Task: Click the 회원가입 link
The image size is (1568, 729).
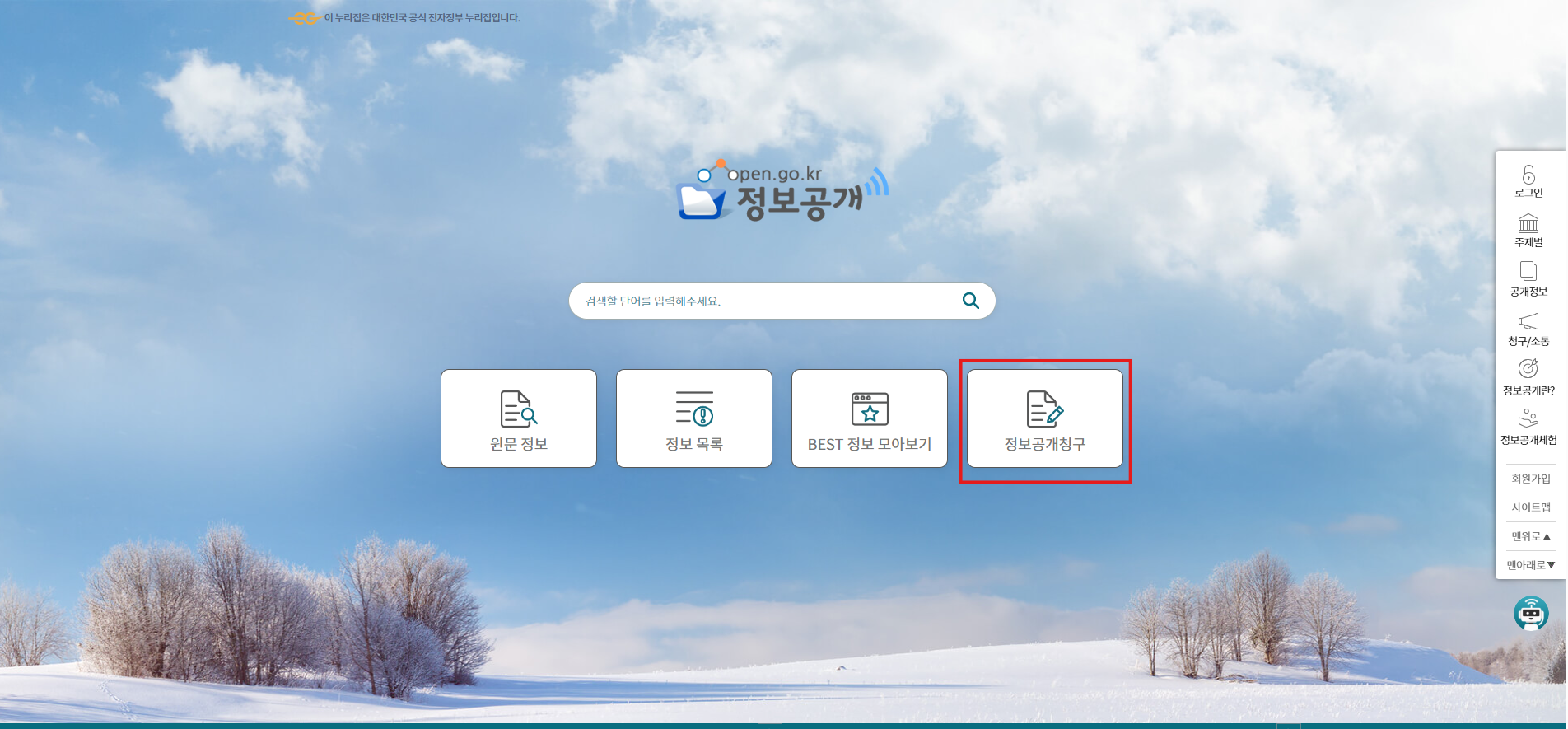Action: pyautogui.click(x=1530, y=479)
